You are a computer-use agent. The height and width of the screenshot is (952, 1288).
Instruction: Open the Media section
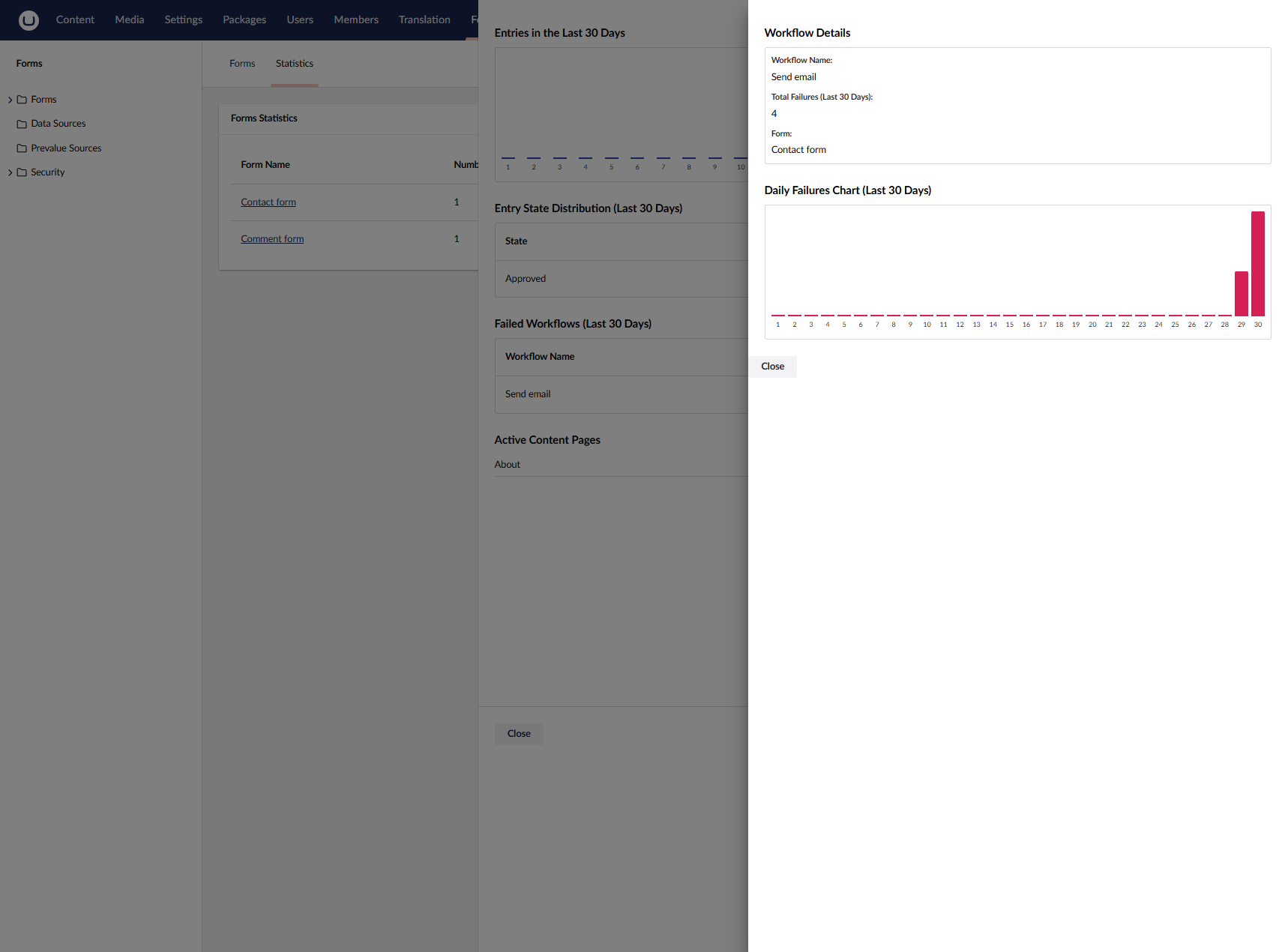coord(129,19)
